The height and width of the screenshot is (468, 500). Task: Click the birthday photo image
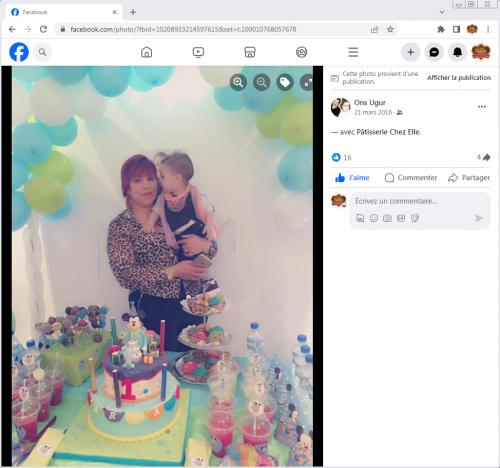[x=162, y=266]
